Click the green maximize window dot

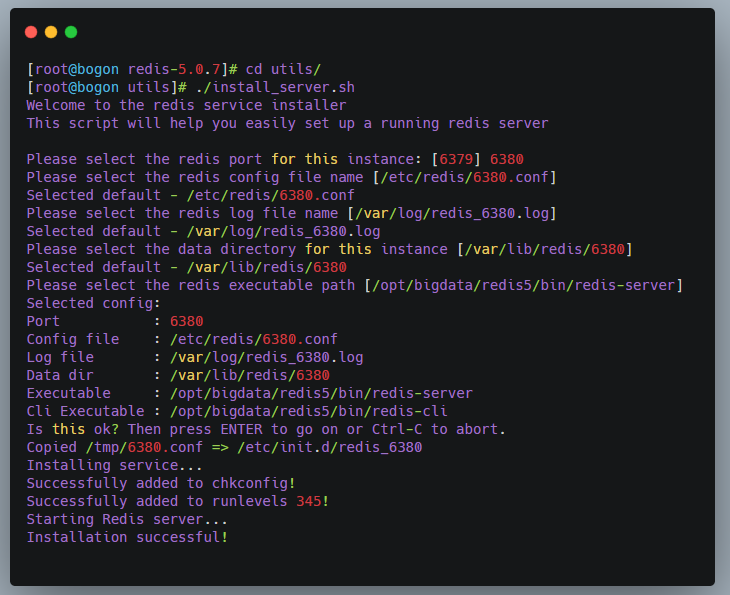71,32
